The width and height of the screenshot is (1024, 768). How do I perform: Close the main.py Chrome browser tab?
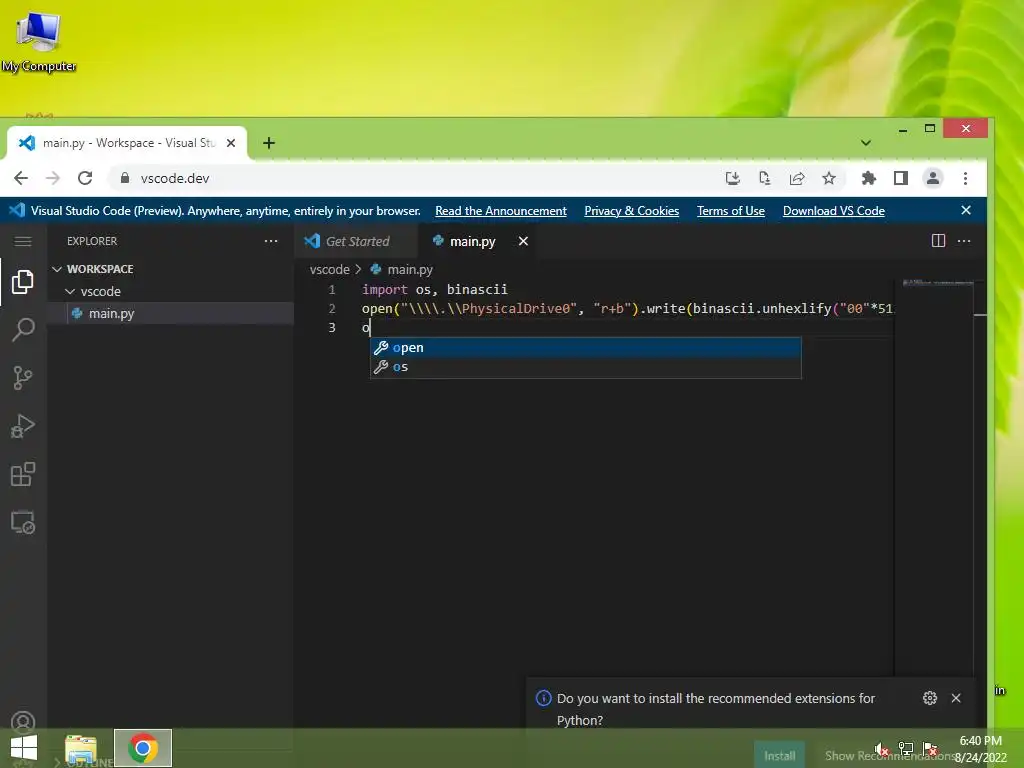click(231, 143)
